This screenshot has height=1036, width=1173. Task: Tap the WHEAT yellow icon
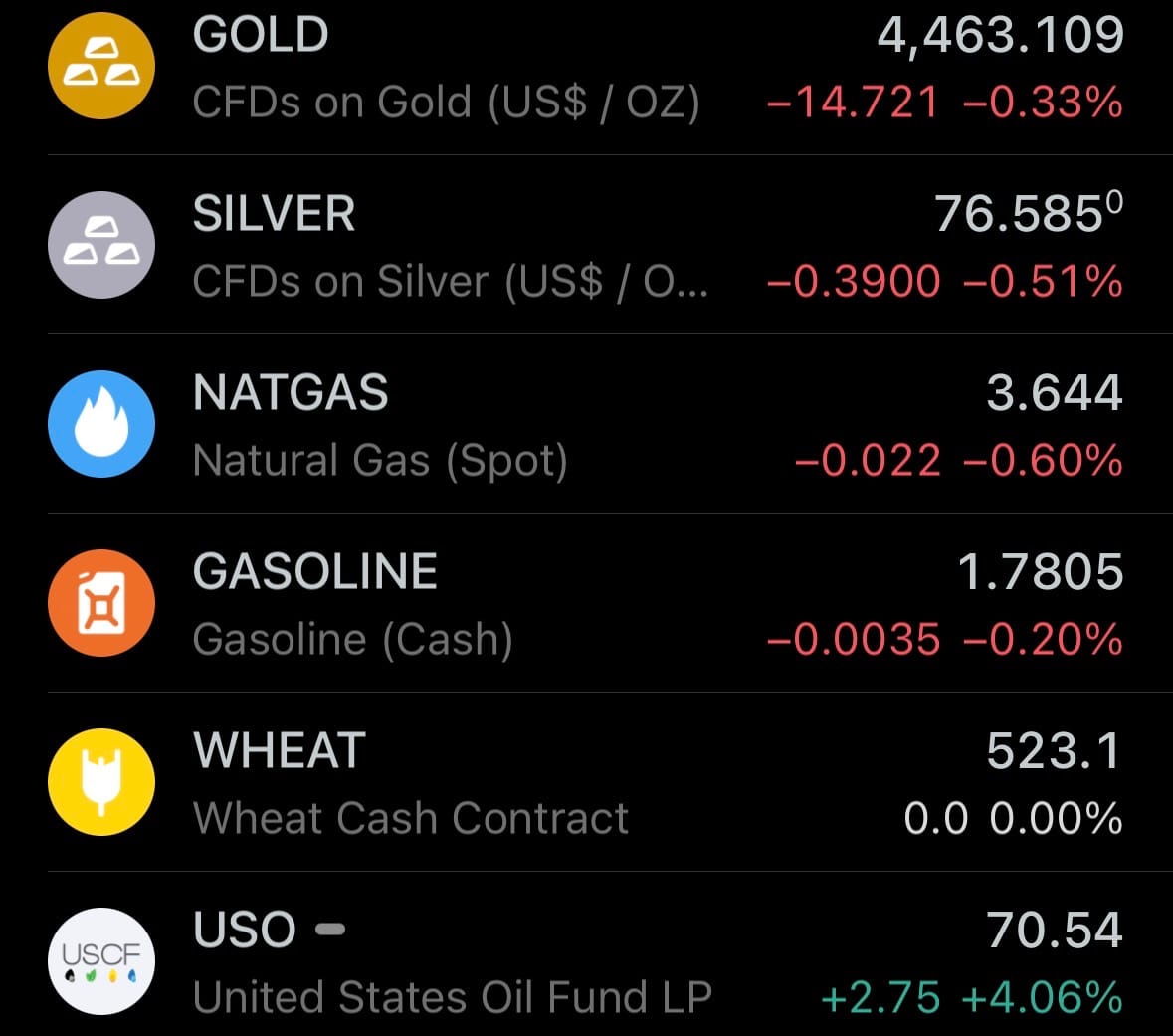[101, 782]
